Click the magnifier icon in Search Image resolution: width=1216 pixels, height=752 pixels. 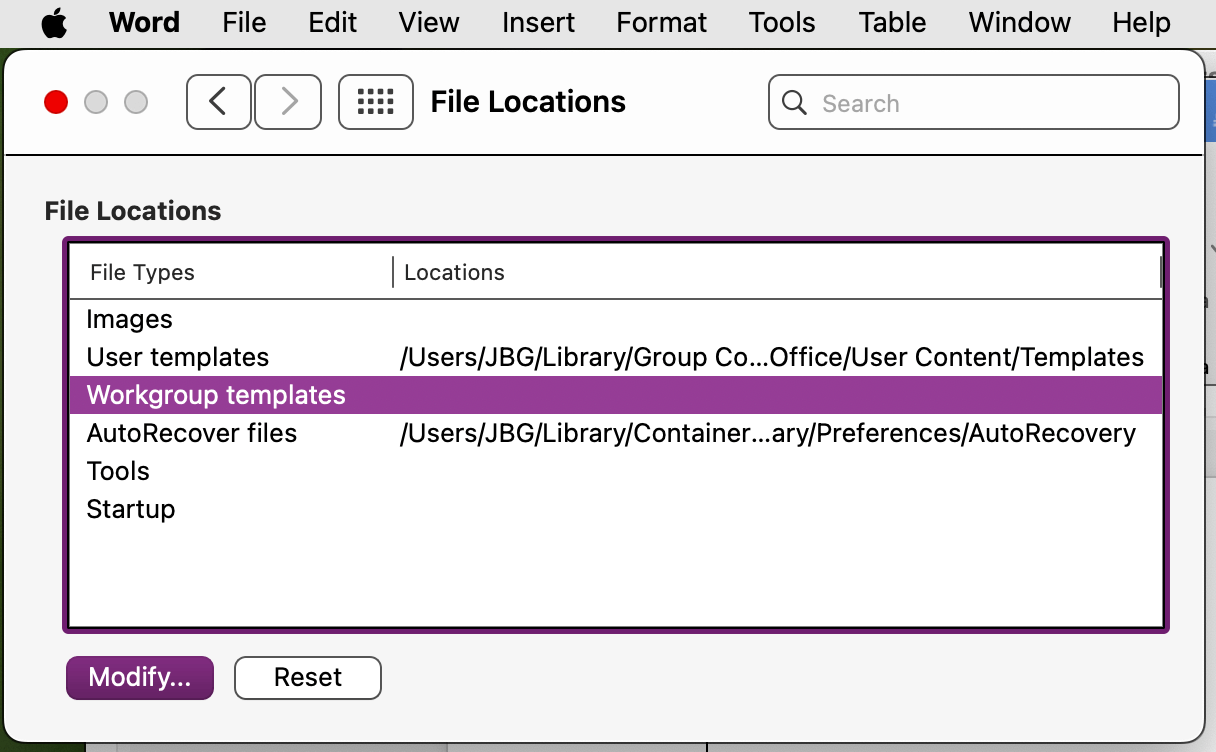pyautogui.click(x=795, y=103)
